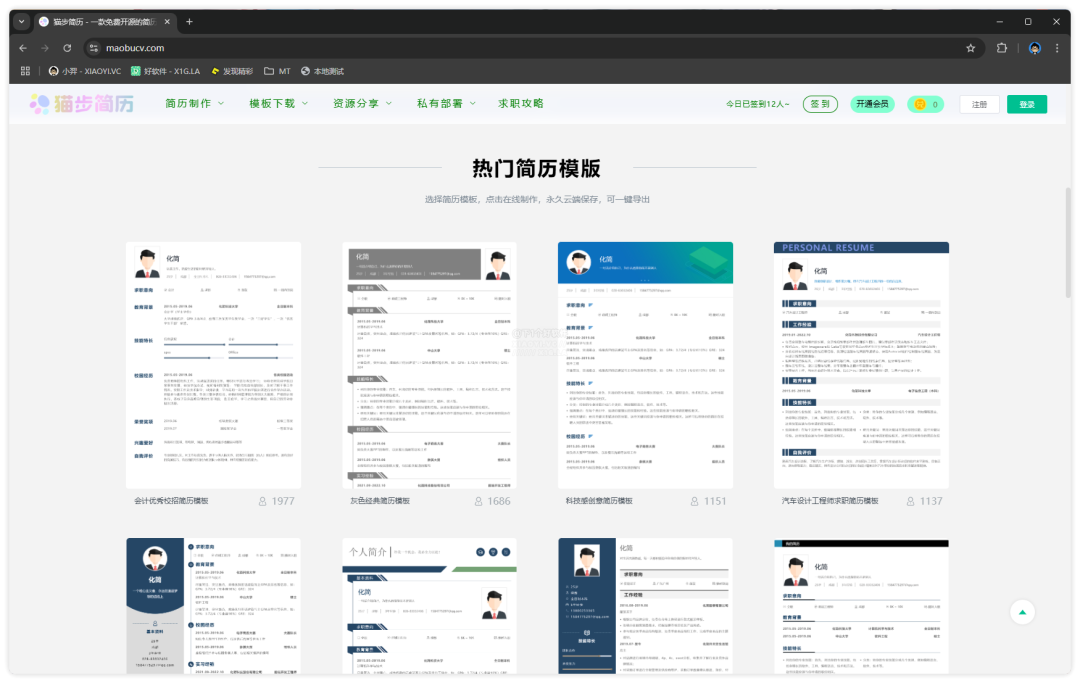1080x683 pixels.
Task: Click the gold coin balance badge
Action: (926, 104)
